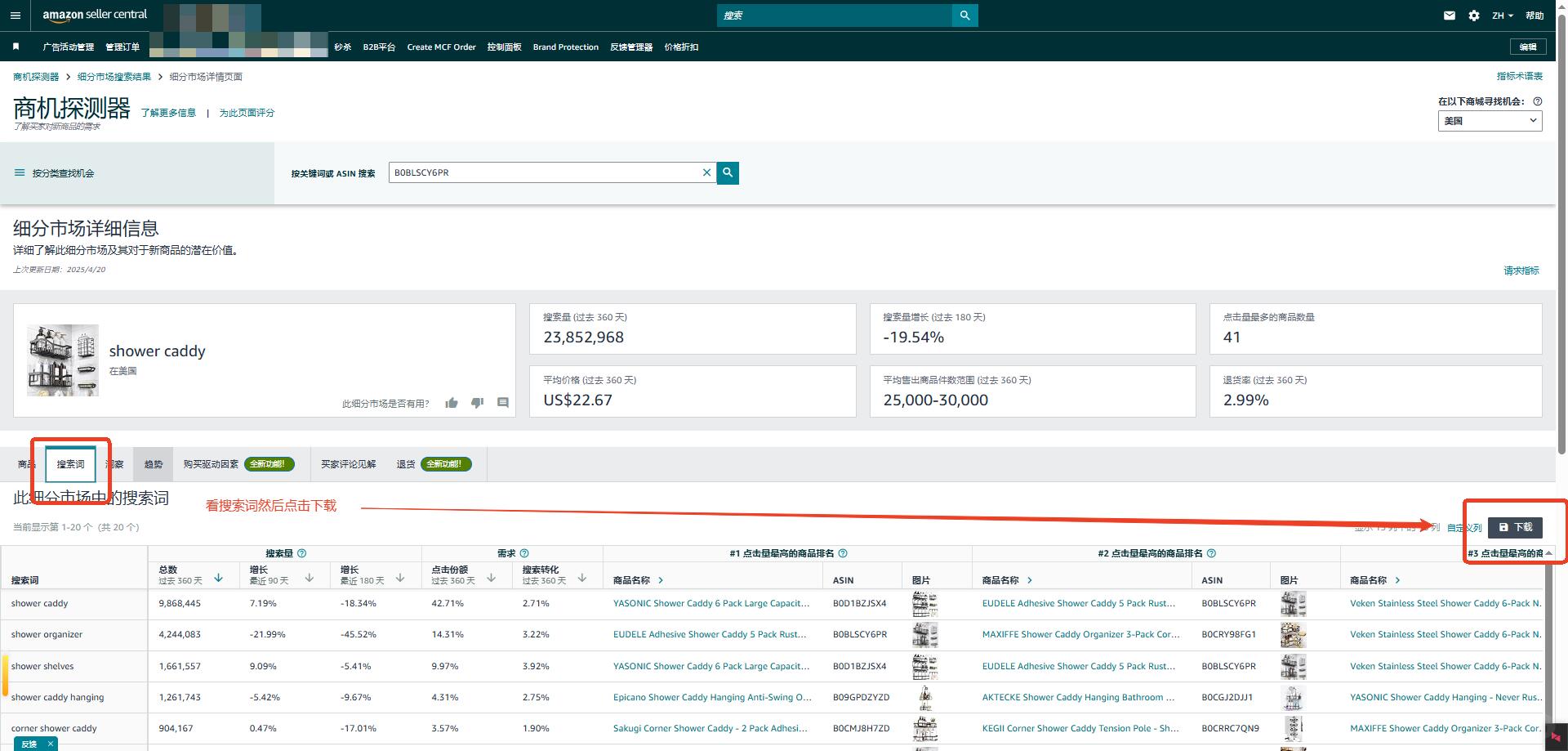Open Sakugi Corner Shower Caddy product link
Image resolution: width=1568 pixels, height=751 pixels.
coord(710,728)
